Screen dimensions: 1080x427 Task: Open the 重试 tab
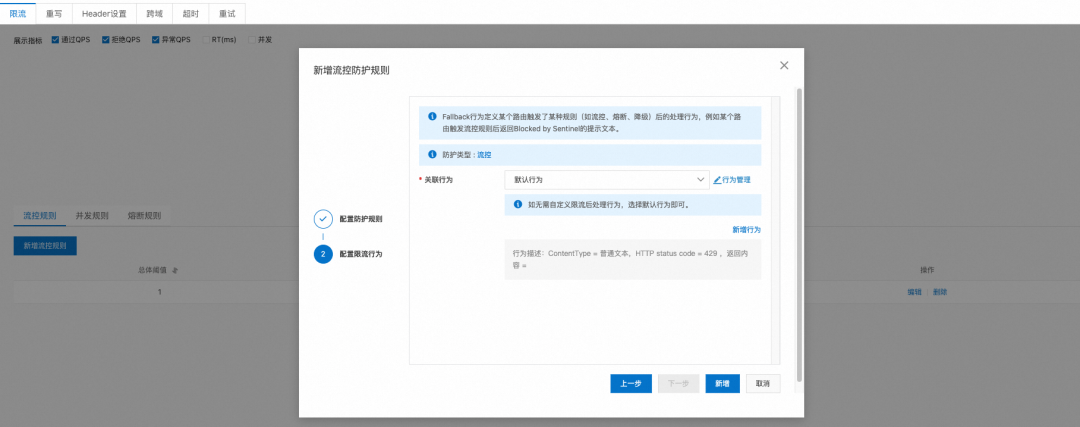(x=227, y=13)
